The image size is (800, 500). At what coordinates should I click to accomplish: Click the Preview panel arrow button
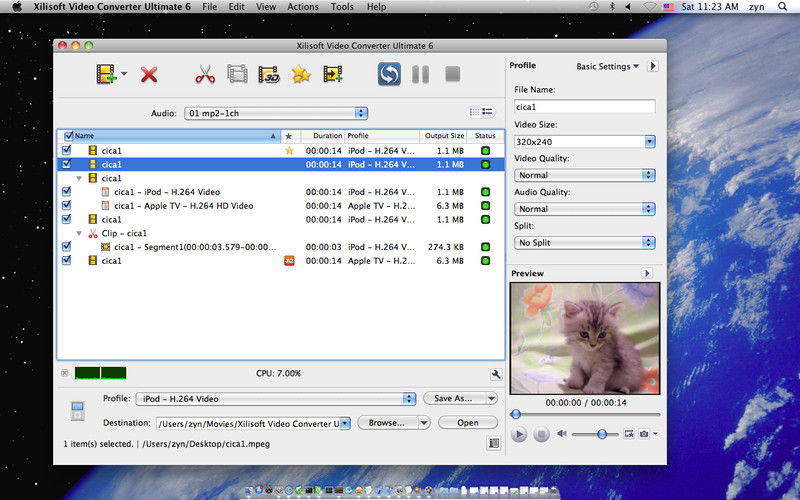647,273
